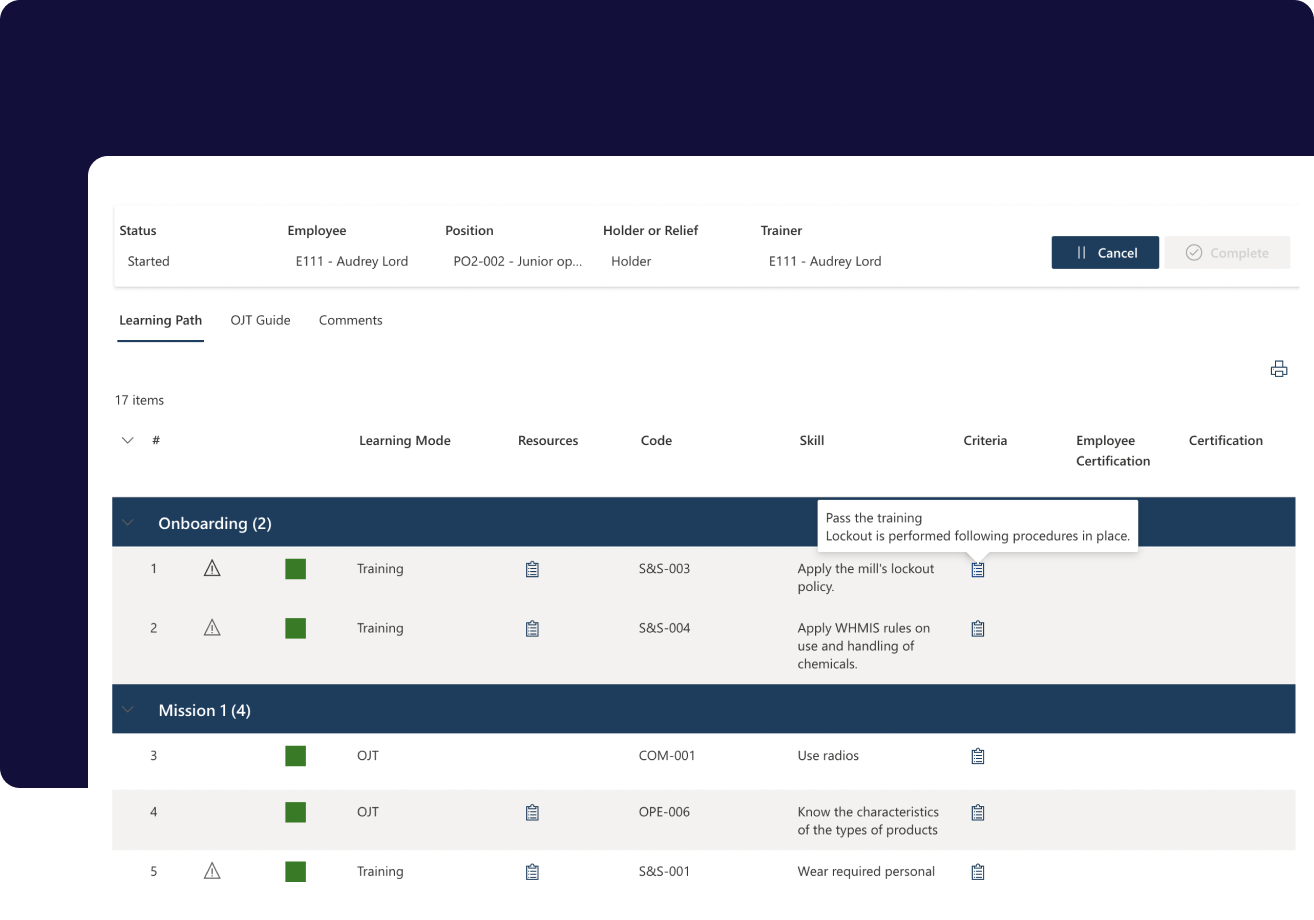Screen dimensions: 1314x920
Task: Open criteria icon for lockout policy skill
Action: (978, 569)
